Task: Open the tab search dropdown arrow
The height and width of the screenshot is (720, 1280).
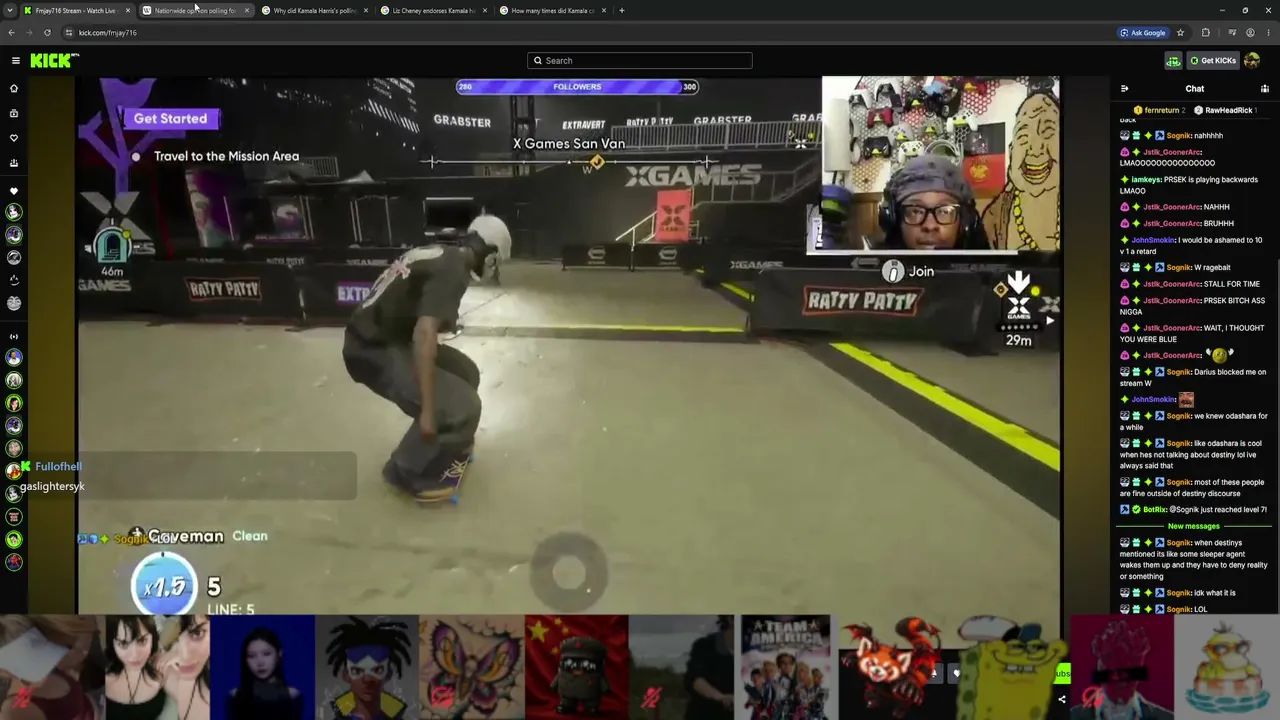Action: pyautogui.click(x=9, y=11)
